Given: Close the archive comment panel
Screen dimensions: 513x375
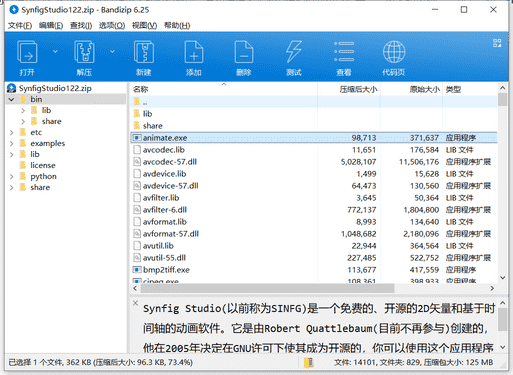Looking at the screenshot, I should [135, 303].
